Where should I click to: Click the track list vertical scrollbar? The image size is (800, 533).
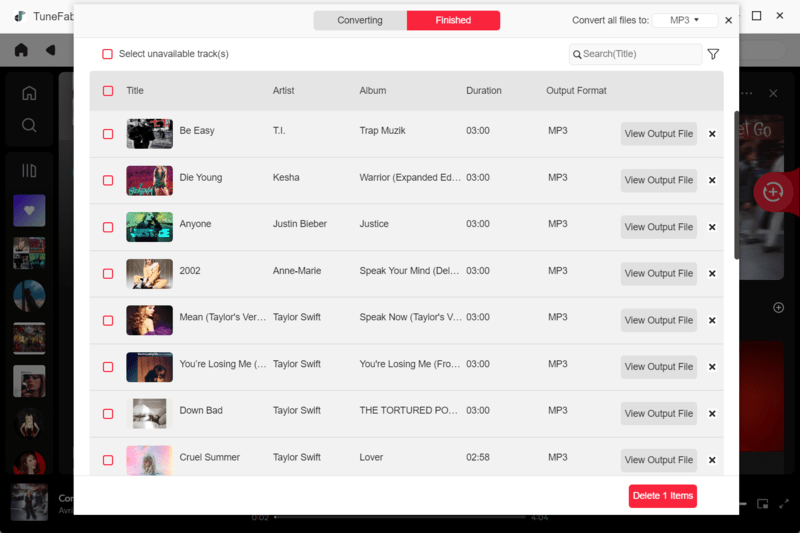(736, 185)
